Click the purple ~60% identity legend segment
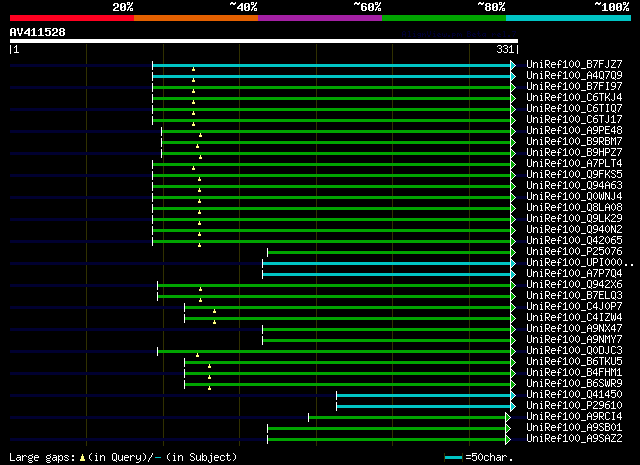640x465 pixels. (x=320, y=18)
